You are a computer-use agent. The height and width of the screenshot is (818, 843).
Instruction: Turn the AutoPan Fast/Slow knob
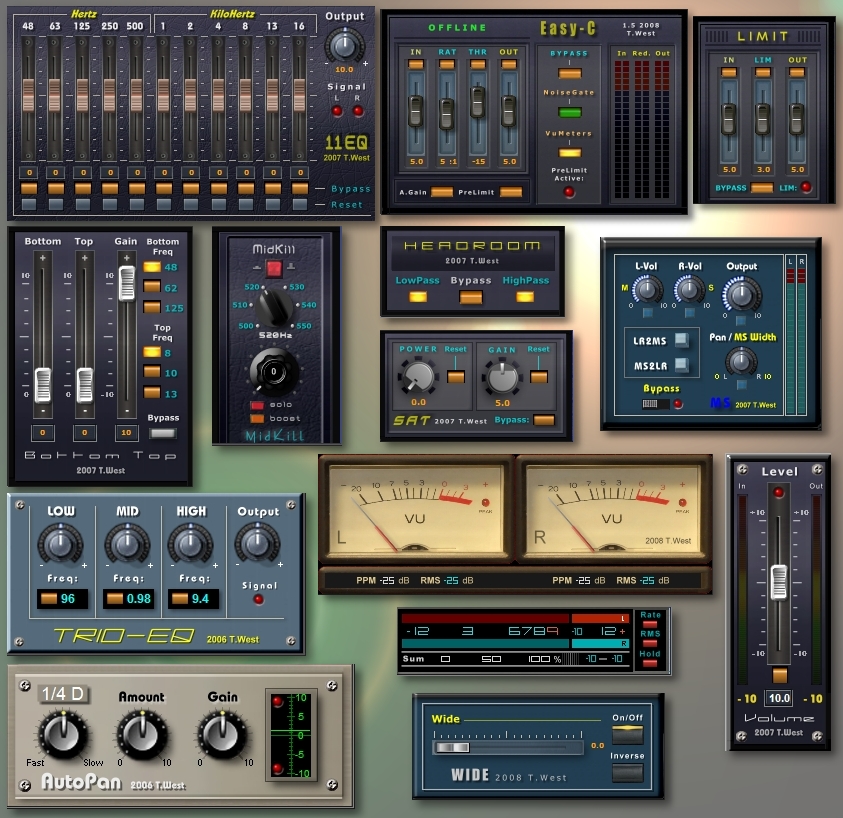(x=63, y=733)
